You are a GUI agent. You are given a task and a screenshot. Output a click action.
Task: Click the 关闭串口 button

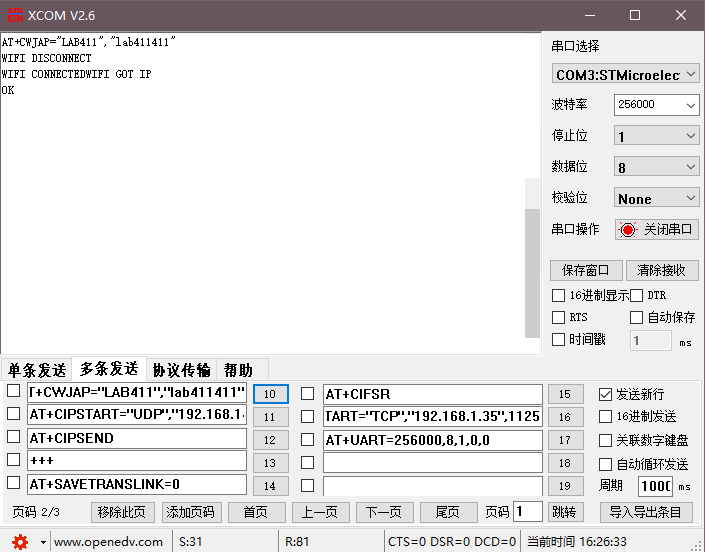656,230
